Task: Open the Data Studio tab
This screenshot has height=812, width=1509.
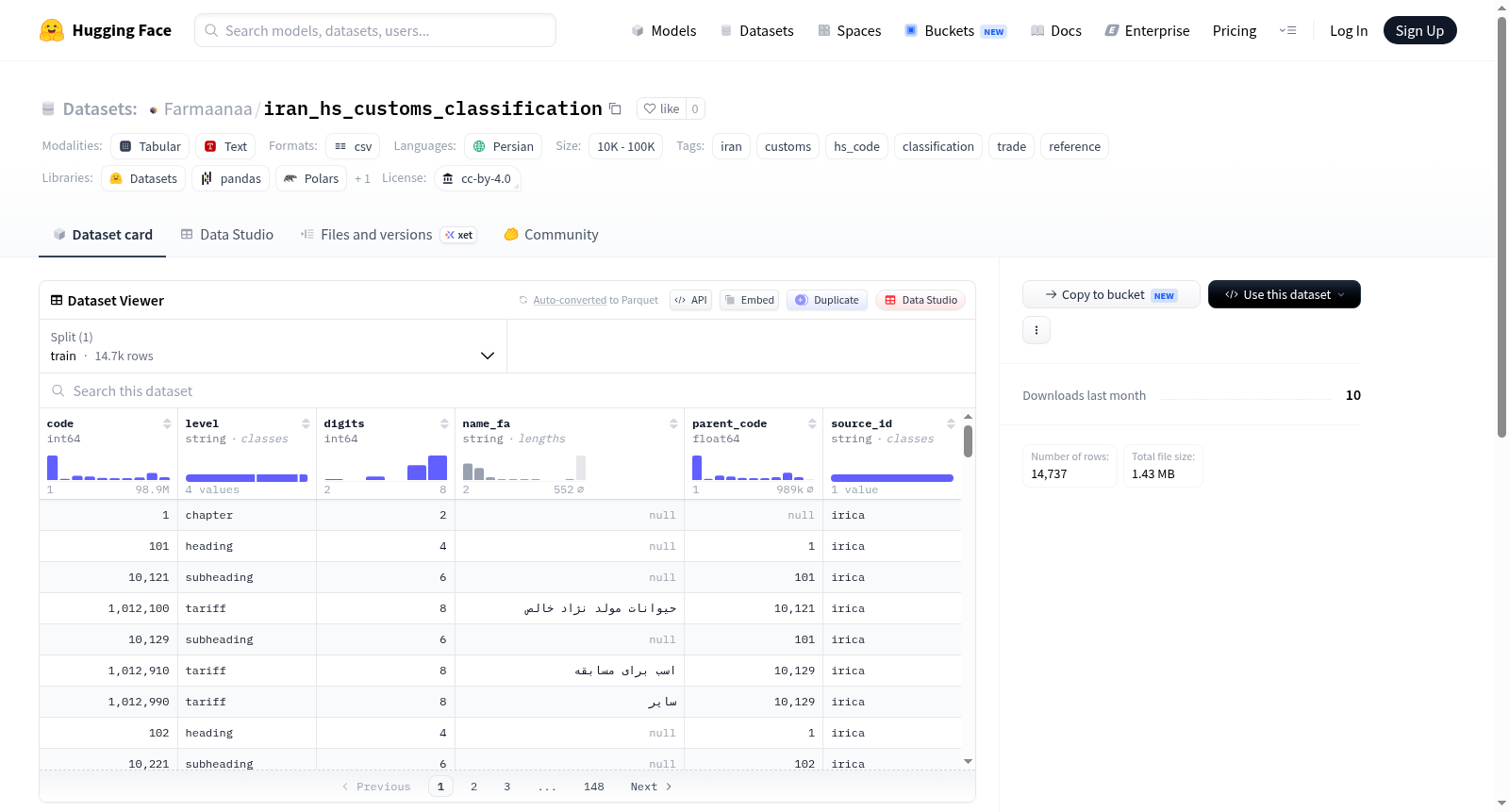Action: tap(227, 235)
